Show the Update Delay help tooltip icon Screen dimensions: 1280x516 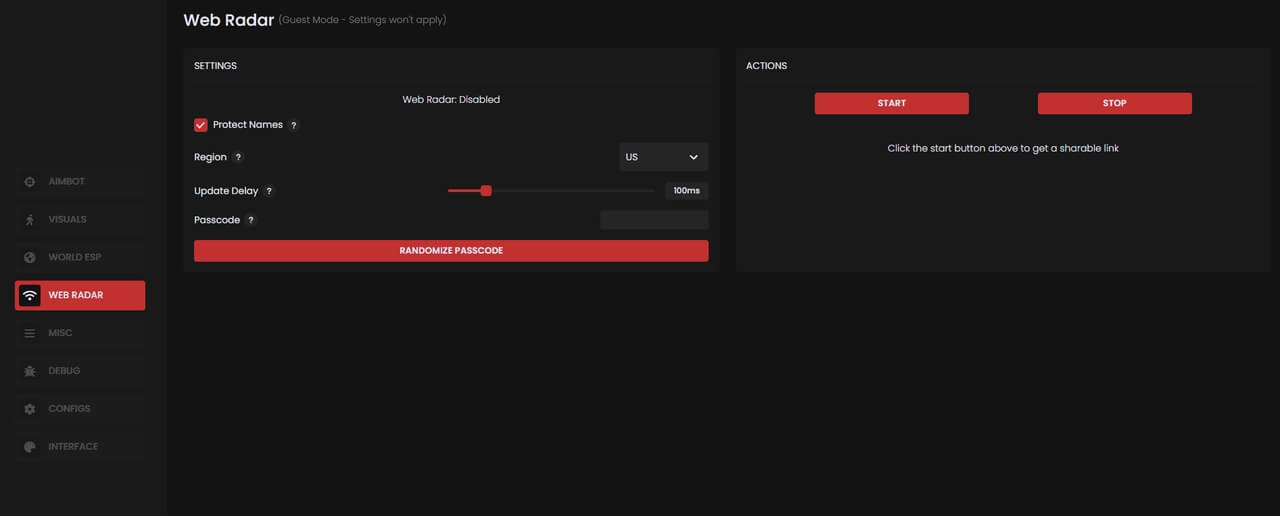click(x=269, y=191)
